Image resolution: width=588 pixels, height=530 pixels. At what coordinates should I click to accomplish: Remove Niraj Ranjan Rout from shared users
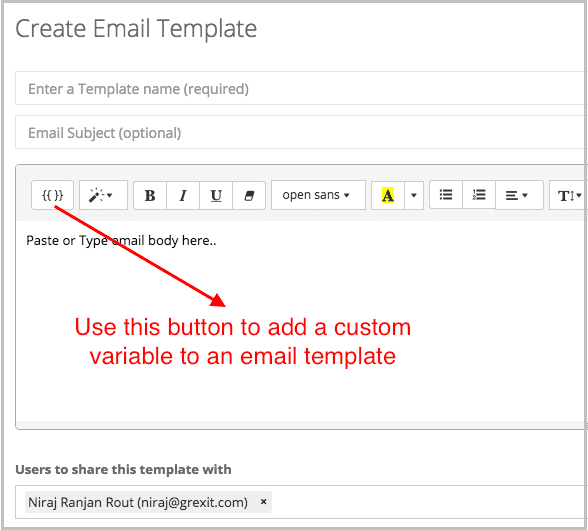pyautogui.click(x=264, y=501)
